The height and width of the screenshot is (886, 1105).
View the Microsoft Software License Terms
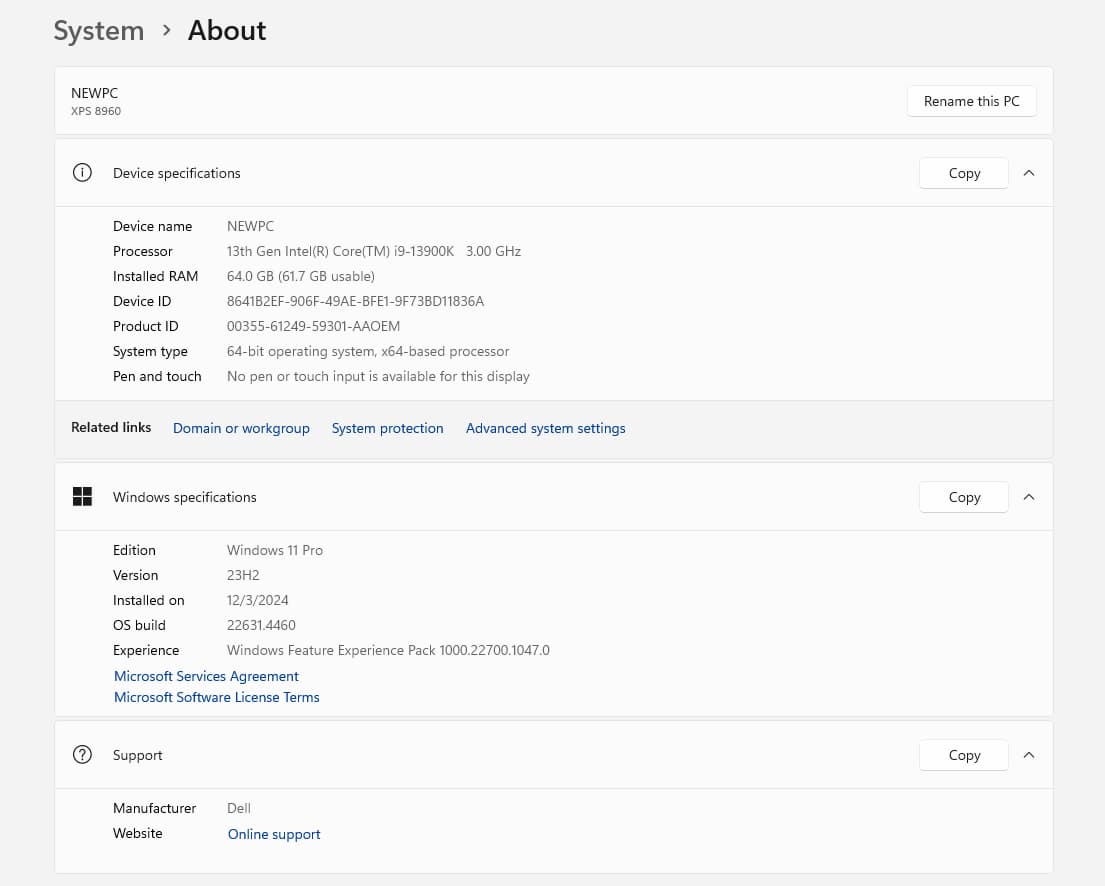coord(217,697)
